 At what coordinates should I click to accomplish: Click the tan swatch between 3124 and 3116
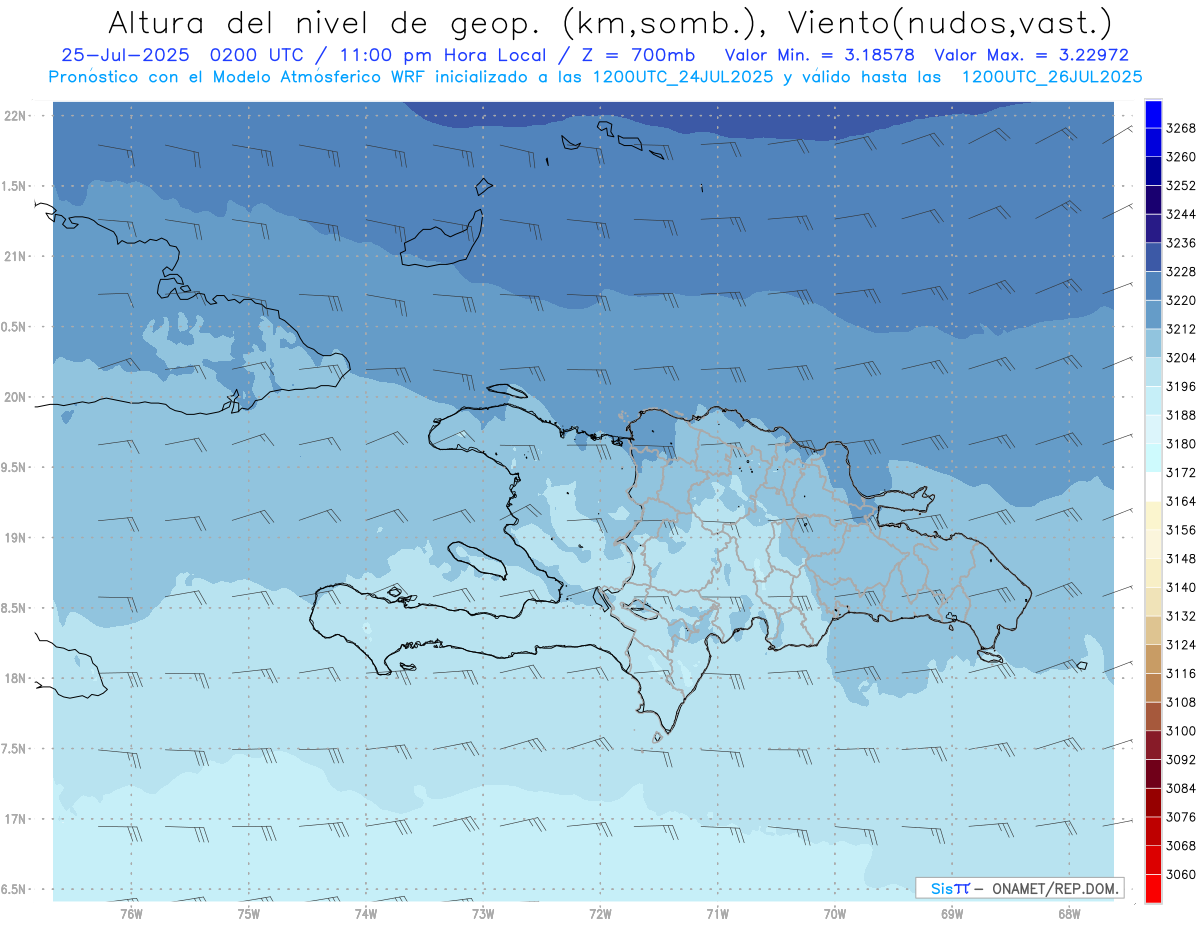[1153, 659]
